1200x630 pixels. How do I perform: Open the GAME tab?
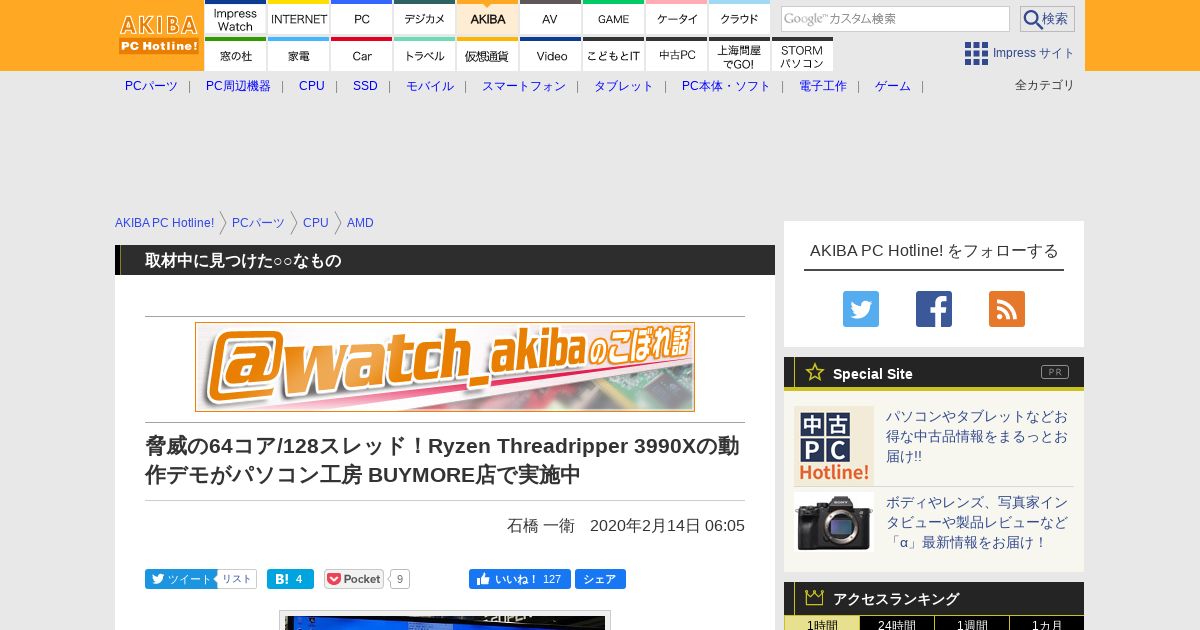click(x=613, y=17)
